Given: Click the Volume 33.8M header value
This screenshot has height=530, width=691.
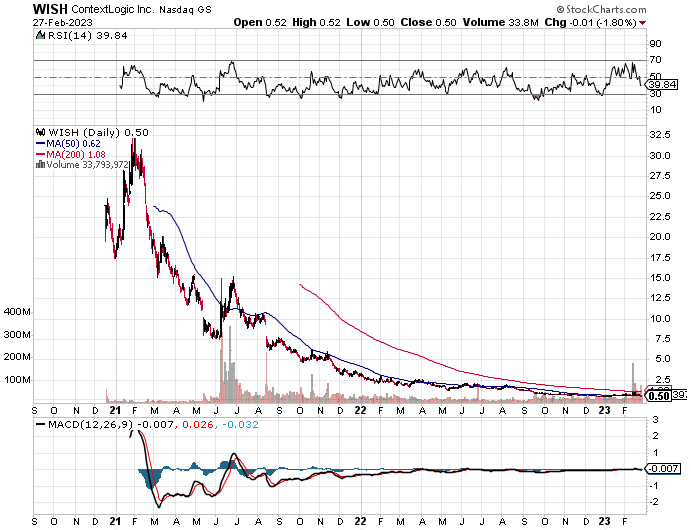Looking at the screenshot, I should [500, 22].
